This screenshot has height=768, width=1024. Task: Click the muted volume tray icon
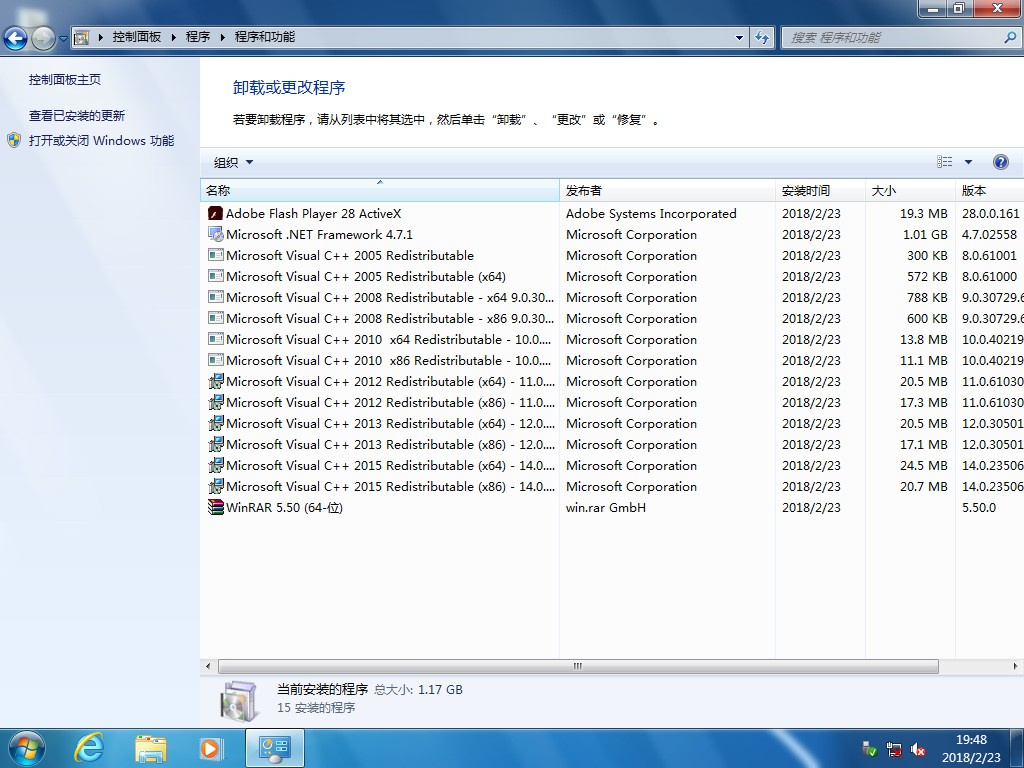point(918,749)
